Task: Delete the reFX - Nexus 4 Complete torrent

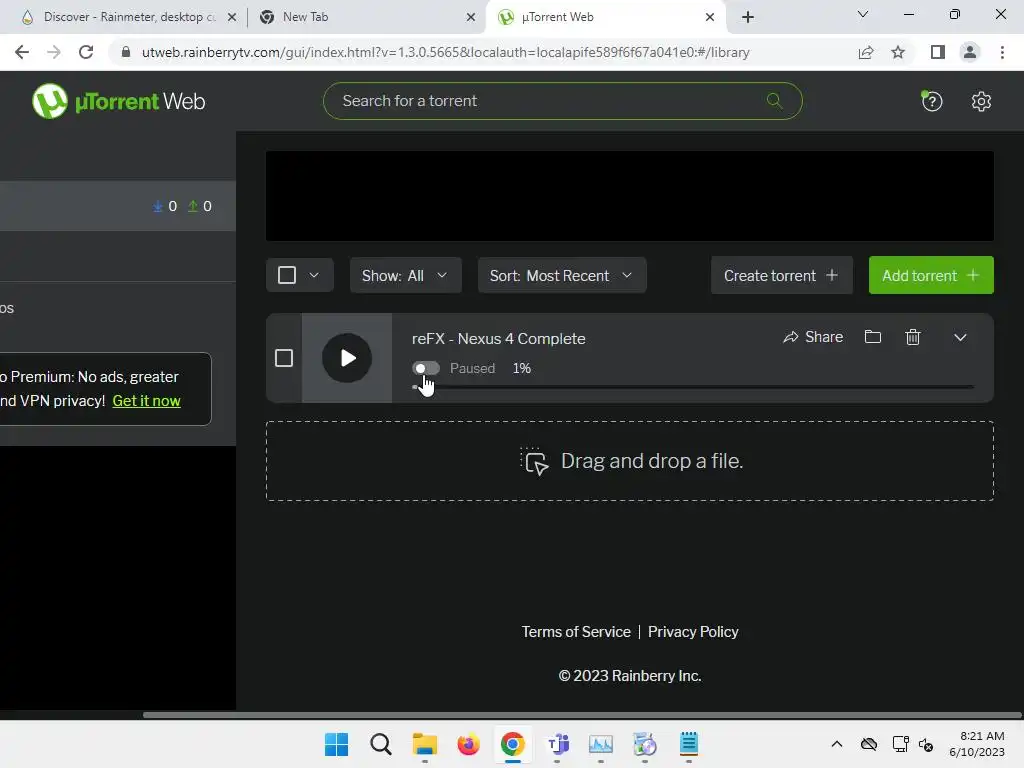Action: tap(913, 337)
